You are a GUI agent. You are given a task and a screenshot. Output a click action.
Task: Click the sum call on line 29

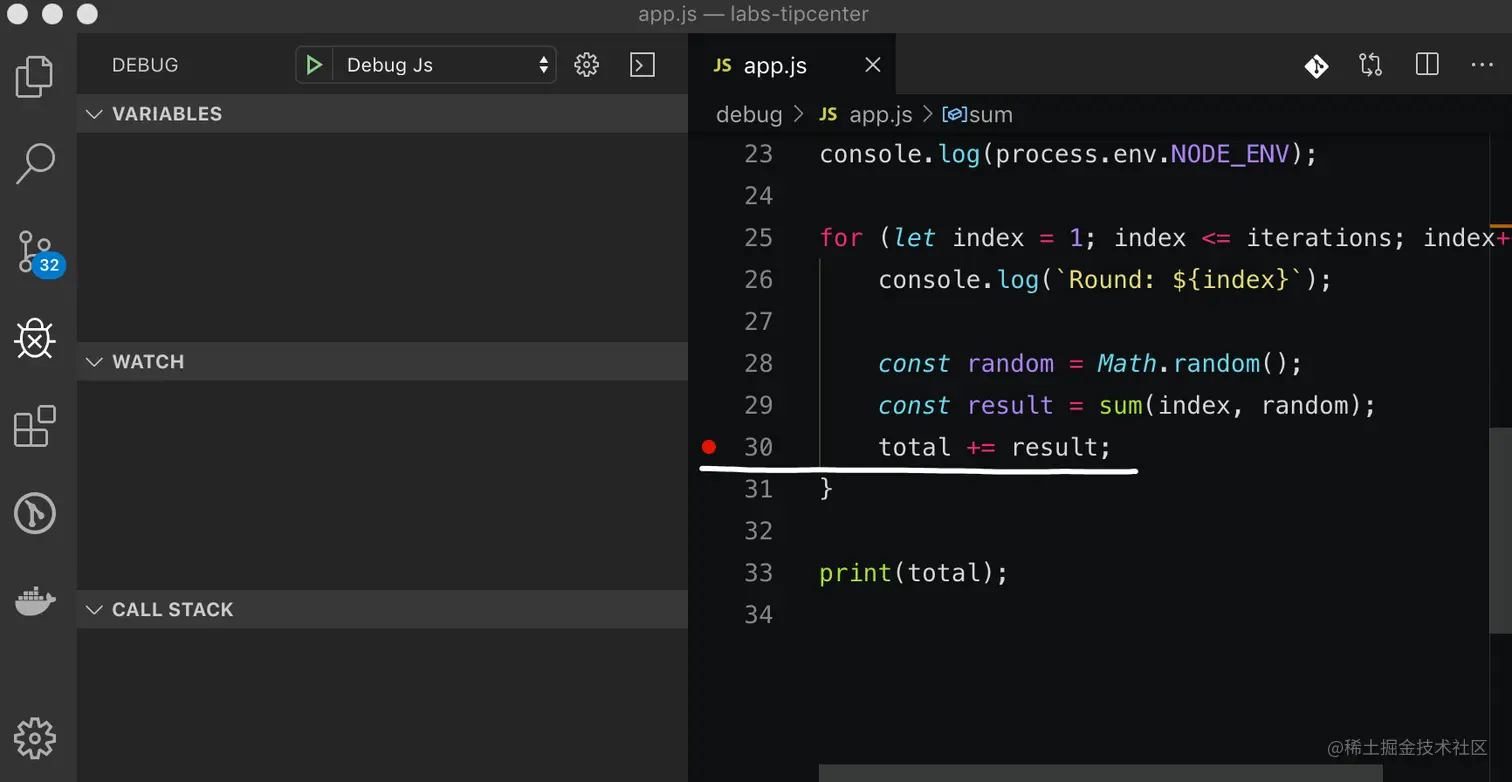[x=1120, y=406]
